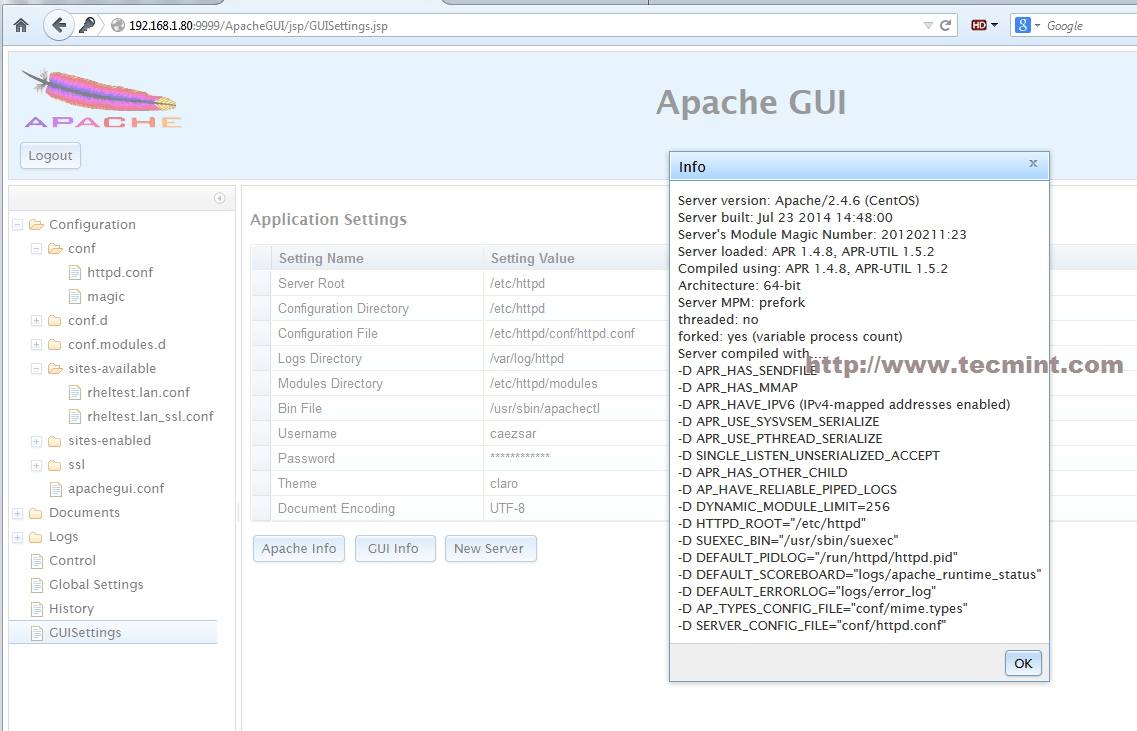Click the GUI Info button
This screenshot has height=731, width=1137.
point(394,548)
